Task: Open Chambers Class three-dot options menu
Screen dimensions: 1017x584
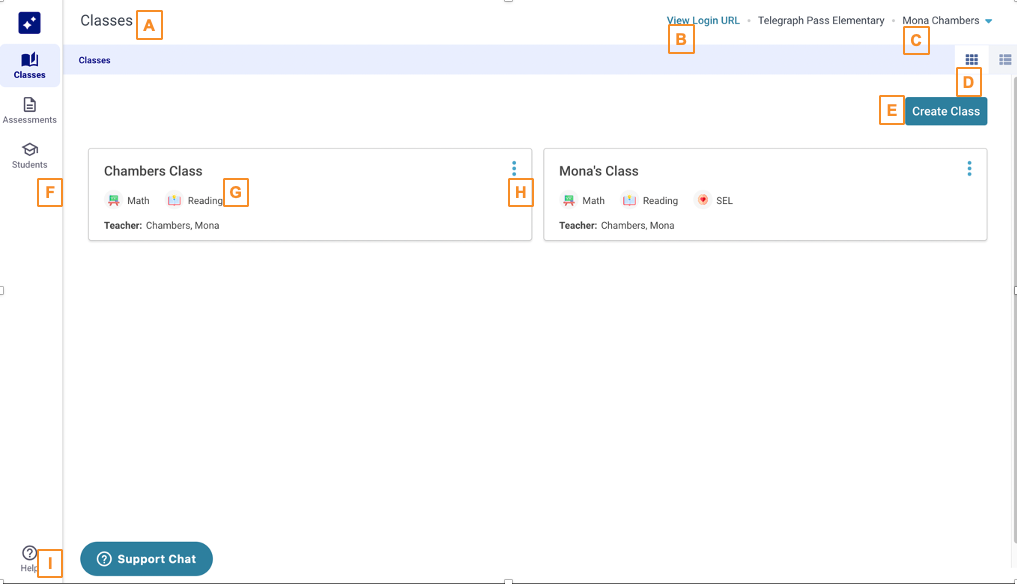Action: (x=514, y=169)
